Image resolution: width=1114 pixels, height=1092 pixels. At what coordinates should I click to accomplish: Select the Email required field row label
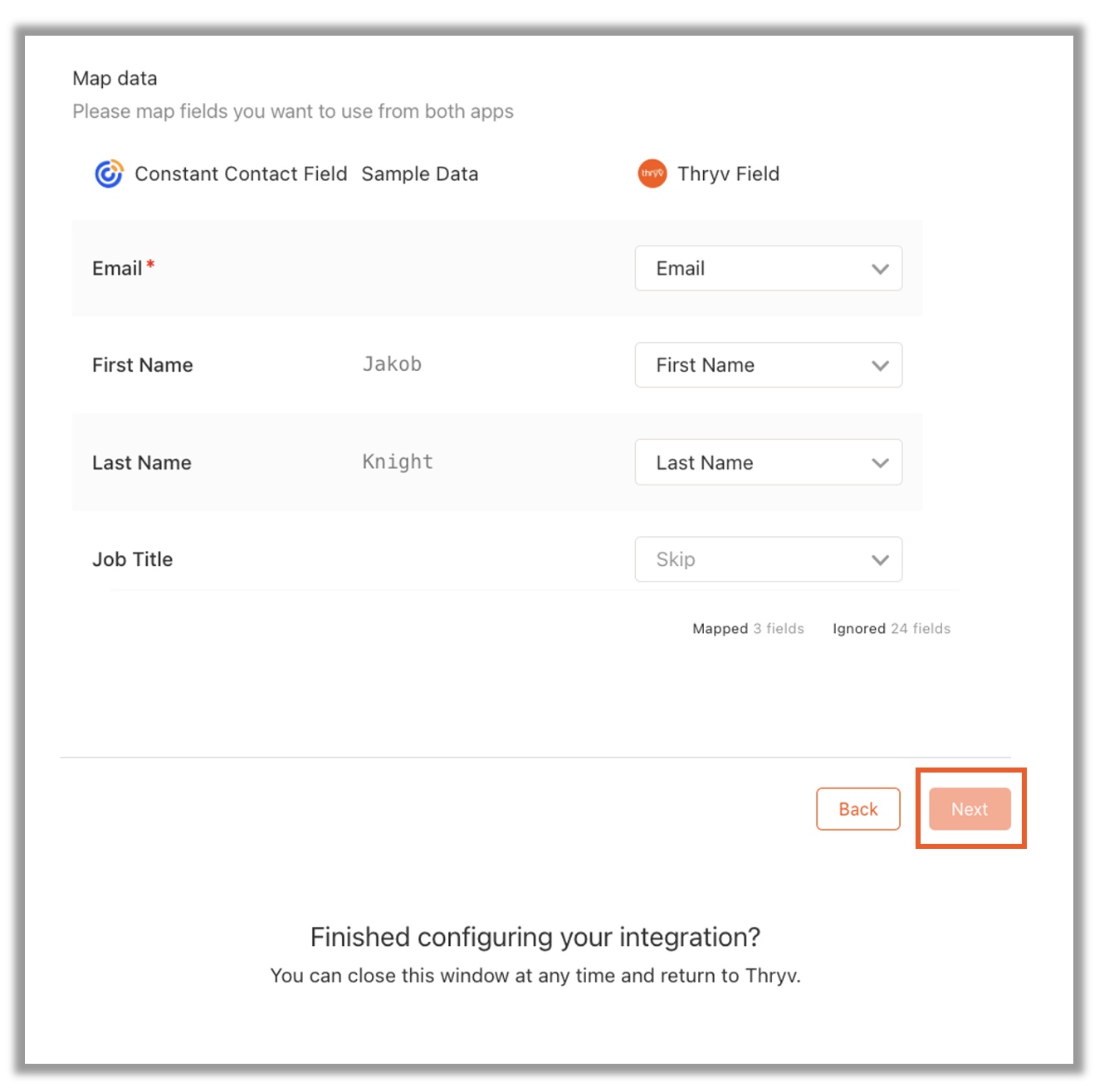[123, 268]
